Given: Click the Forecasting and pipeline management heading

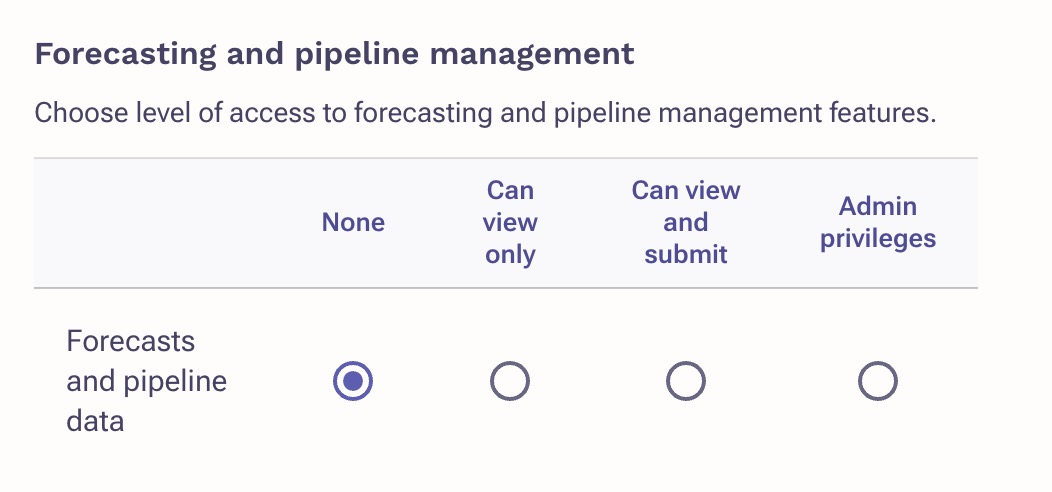Looking at the screenshot, I should coord(334,54).
